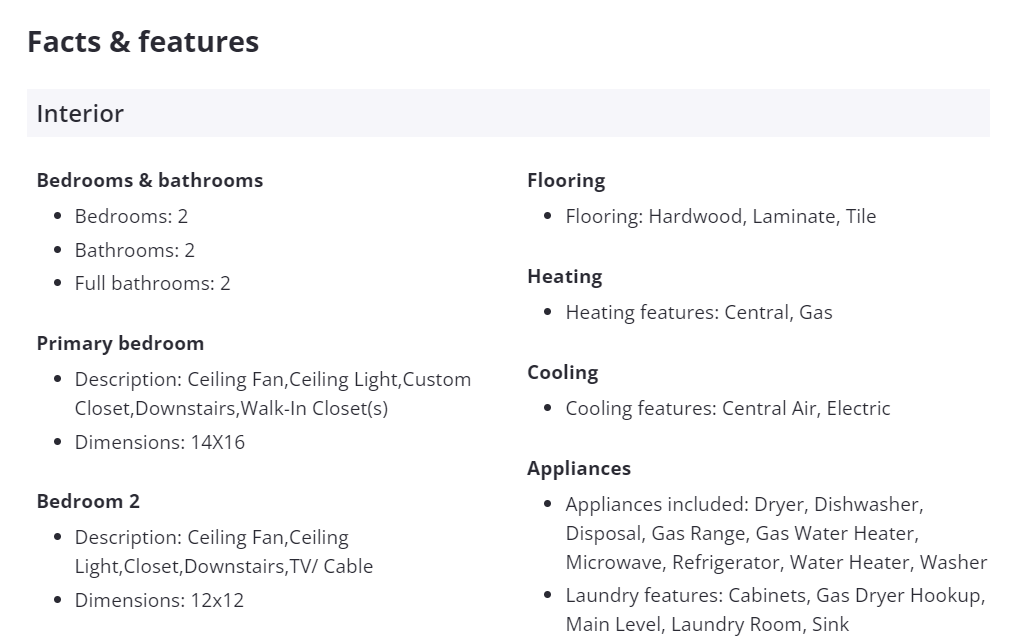Select the Dimensions: 14X16 entry

coord(159,442)
